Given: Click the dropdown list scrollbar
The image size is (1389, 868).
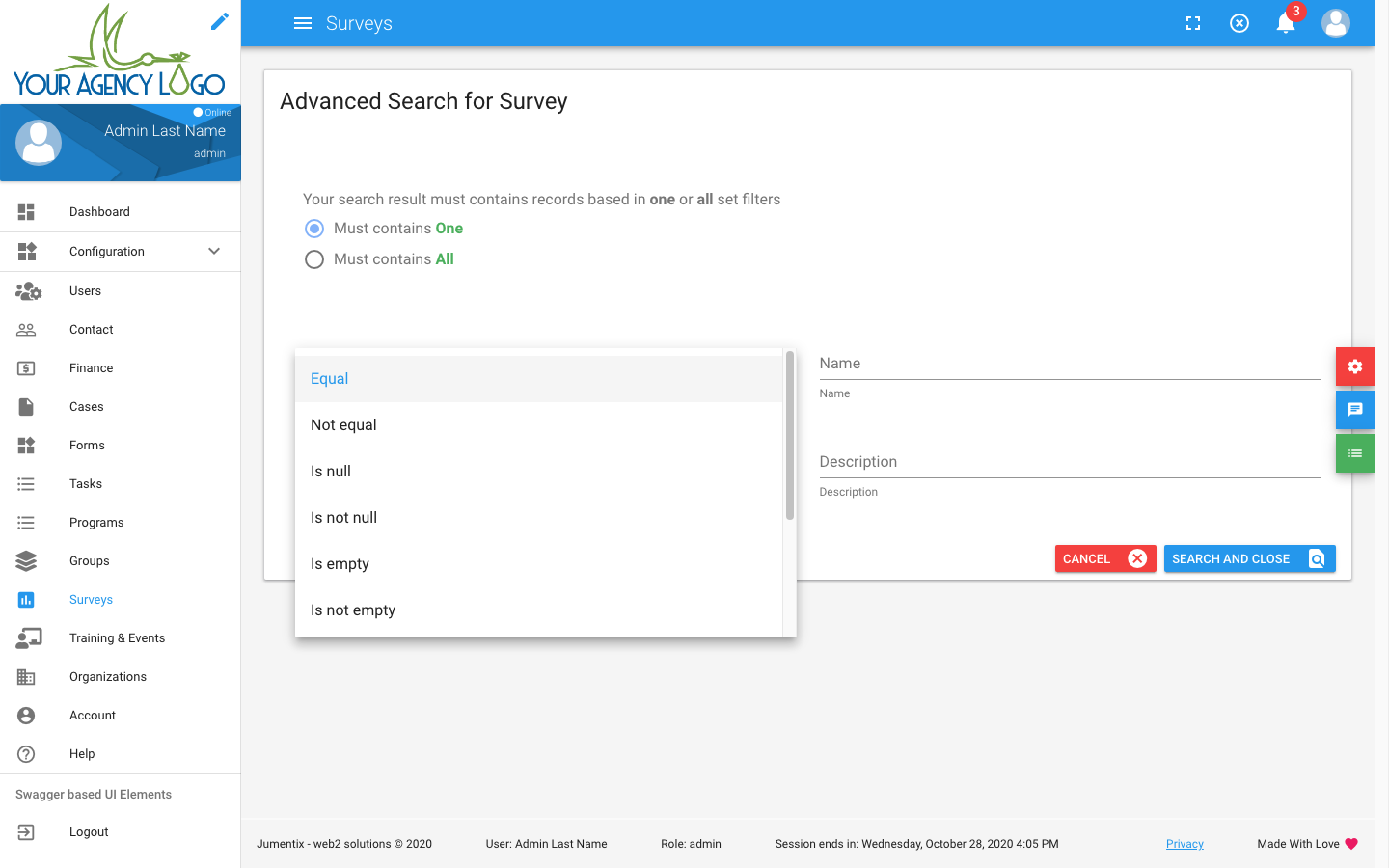Looking at the screenshot, I should coord(790,436).
